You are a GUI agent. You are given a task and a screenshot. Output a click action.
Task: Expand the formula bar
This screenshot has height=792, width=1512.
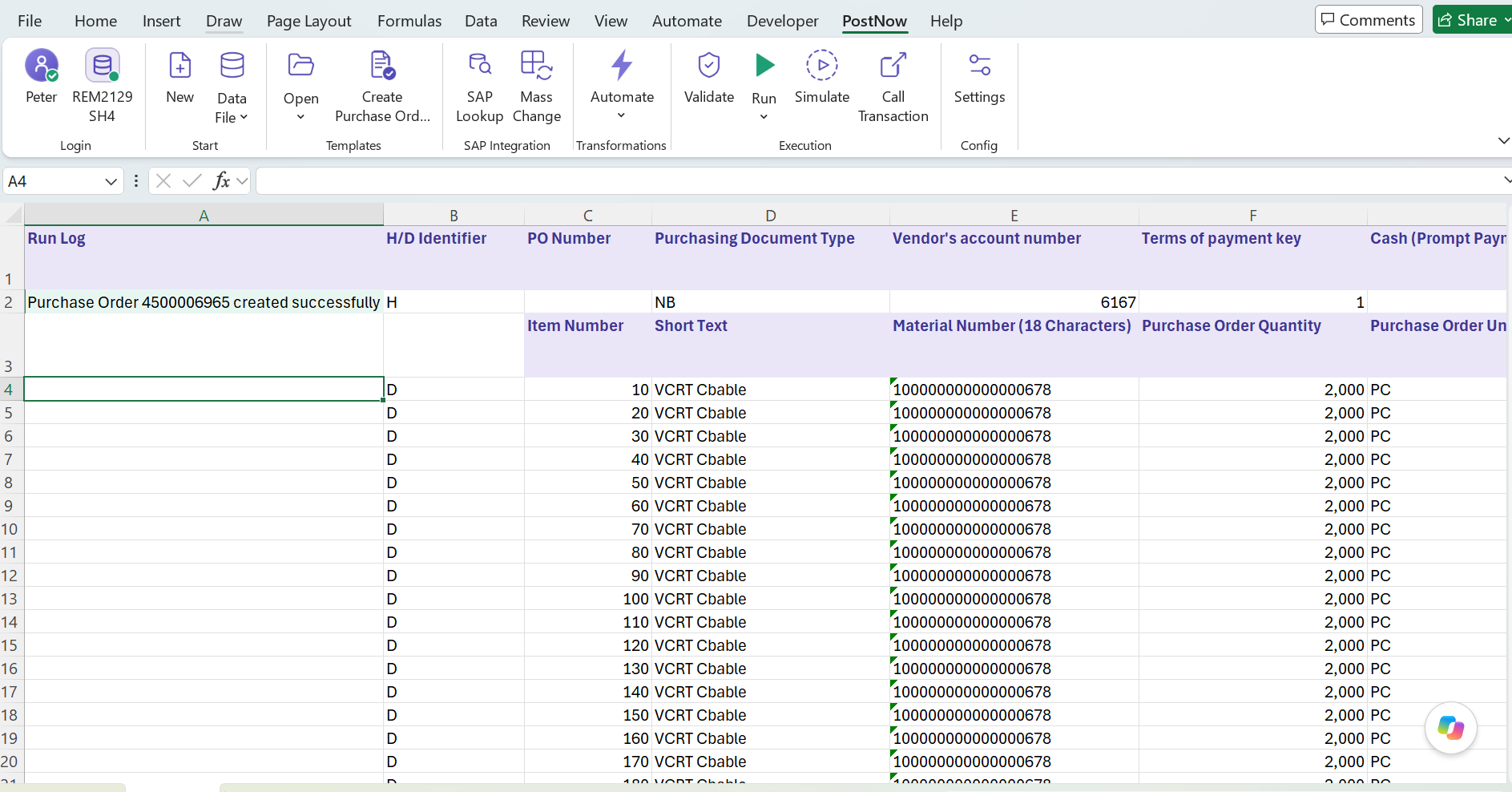(1507, 180)
